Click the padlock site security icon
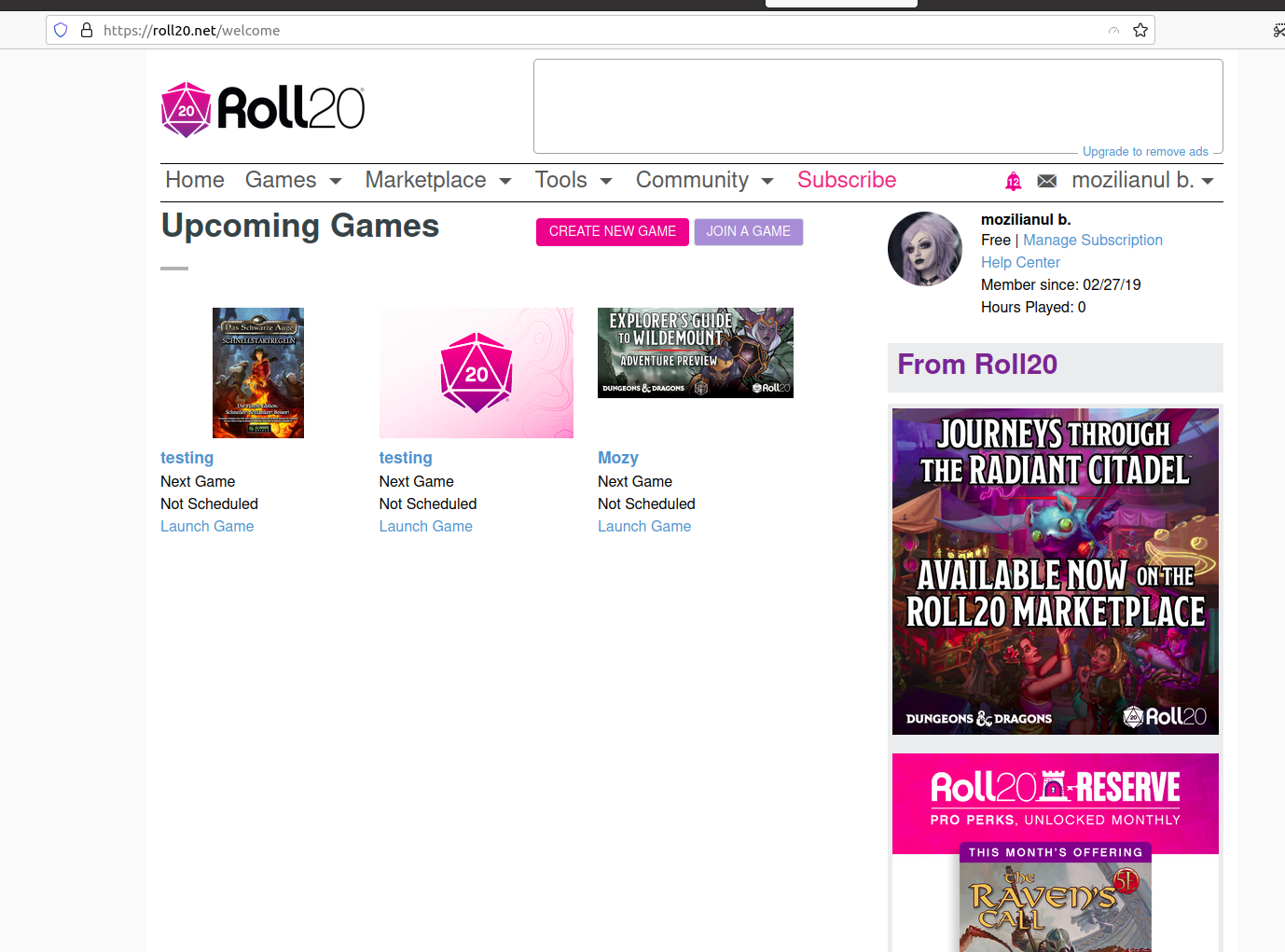The image size is (1285, 952). (x=86, y=30)
